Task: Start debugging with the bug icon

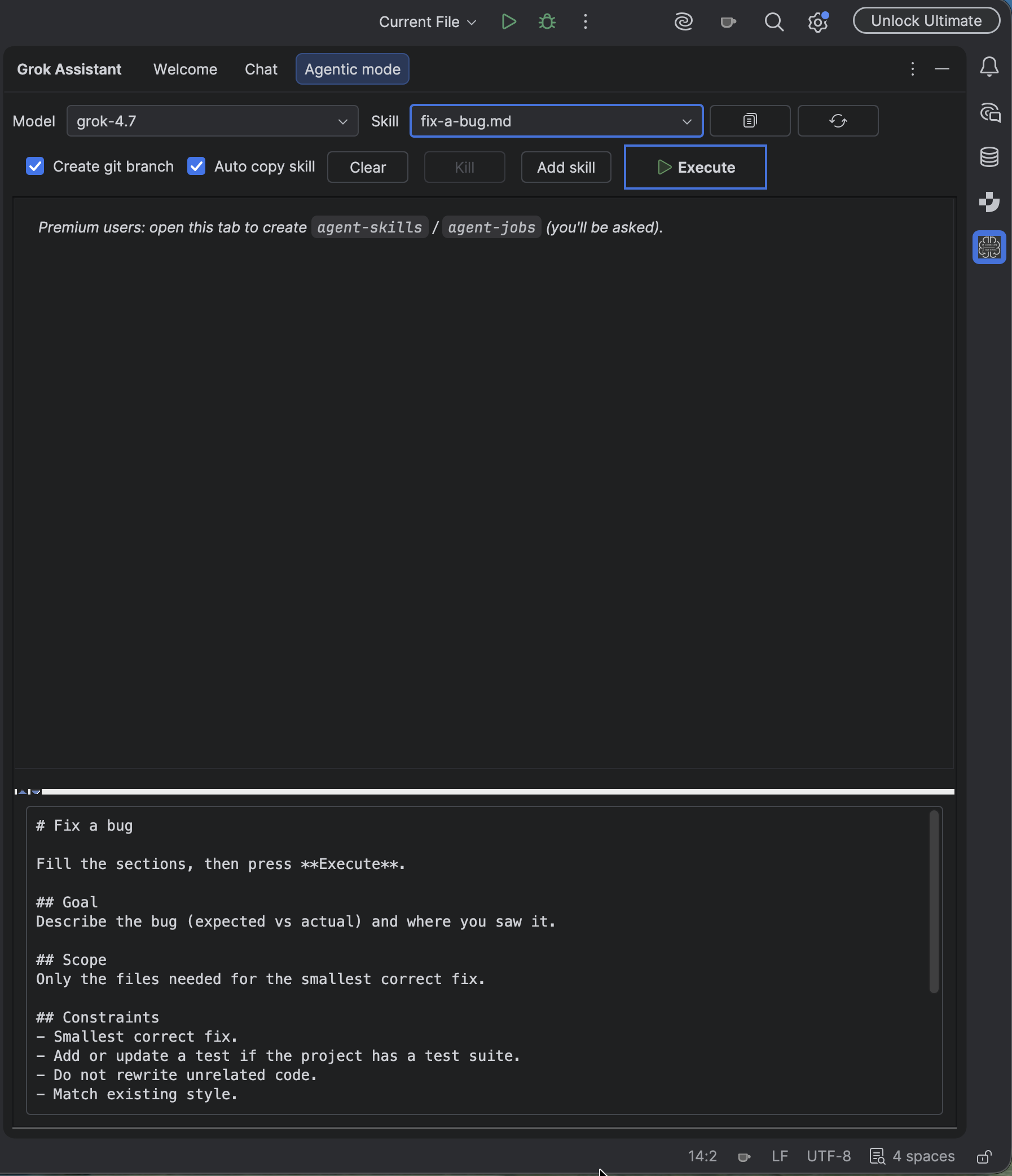Action: 547,21
